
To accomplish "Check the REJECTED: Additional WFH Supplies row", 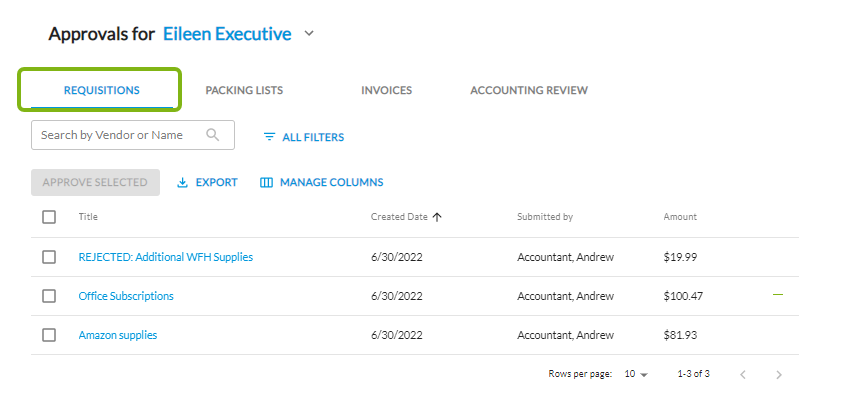I will point(49,257).
